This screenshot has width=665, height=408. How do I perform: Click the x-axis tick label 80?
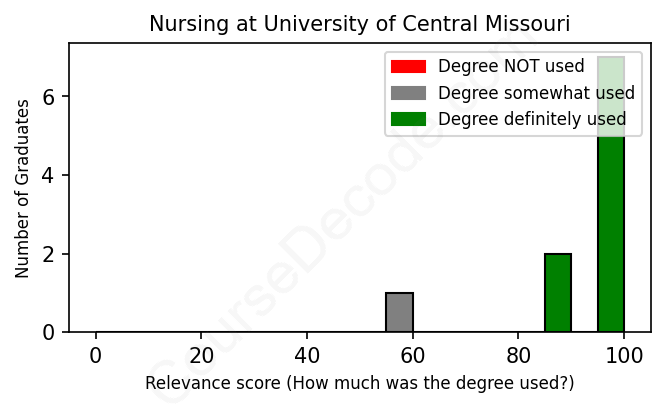coord(518,355)
